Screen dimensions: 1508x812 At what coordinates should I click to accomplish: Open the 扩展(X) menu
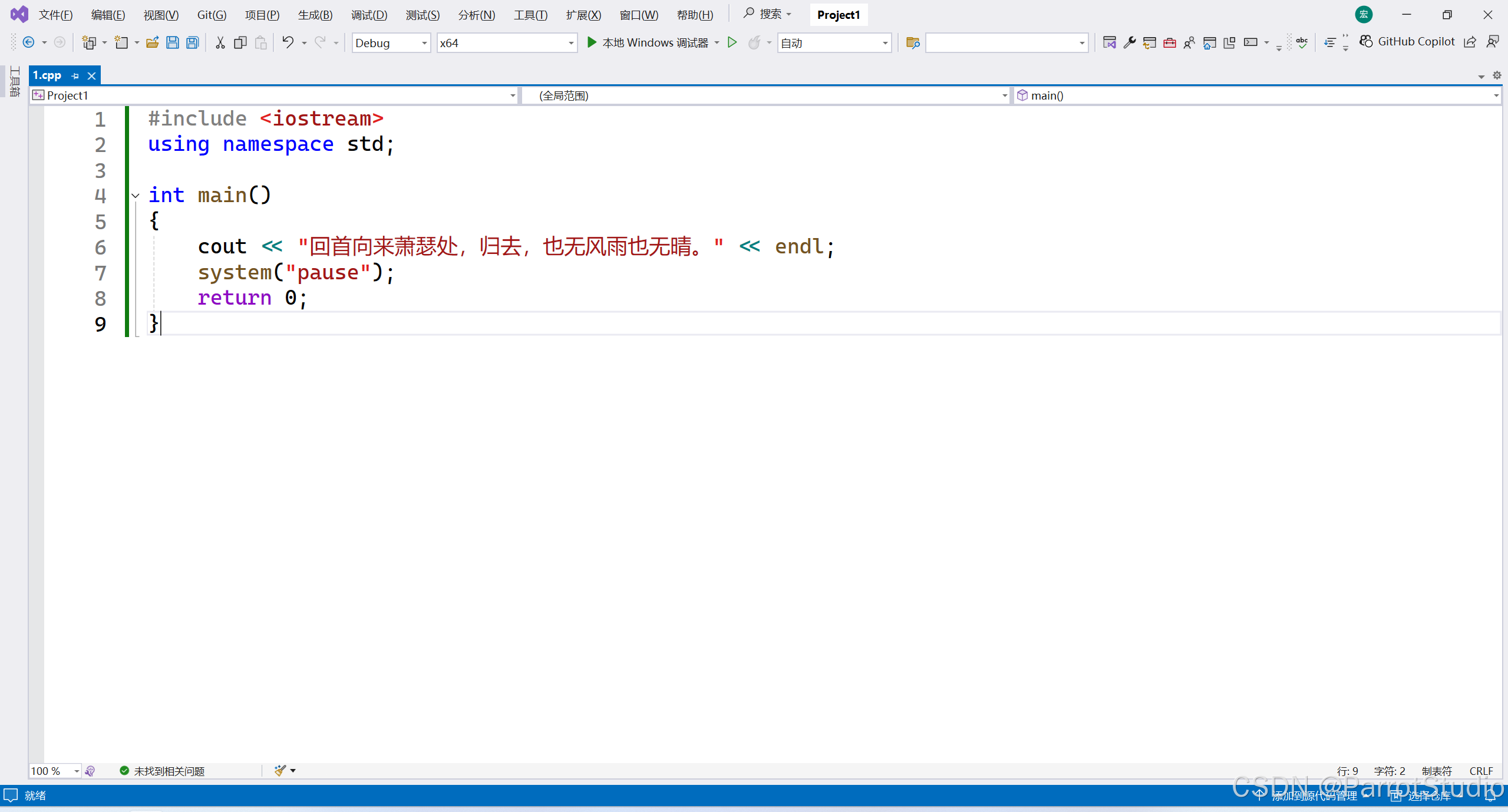583,15
